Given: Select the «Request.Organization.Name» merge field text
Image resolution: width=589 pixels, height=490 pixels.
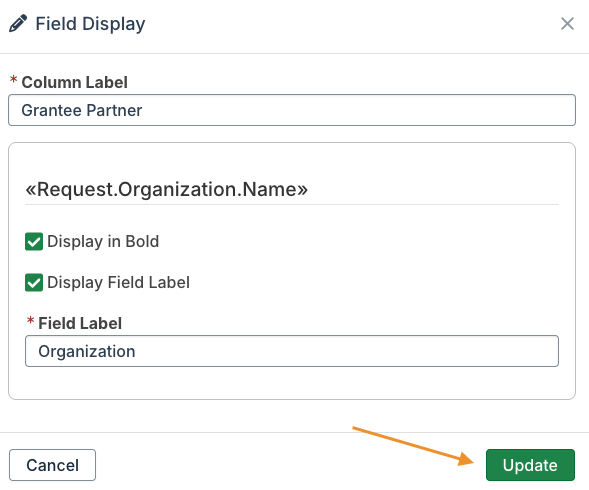Looking at the screenshot, I should click(x=166, y=189).
